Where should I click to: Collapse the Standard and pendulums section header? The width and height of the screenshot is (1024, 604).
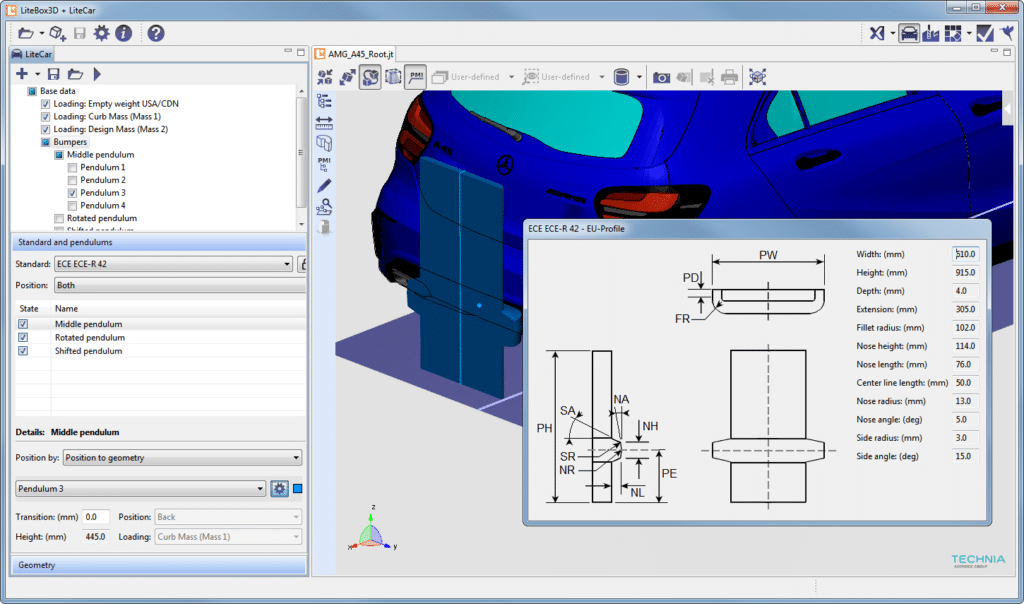click(159, 242)
